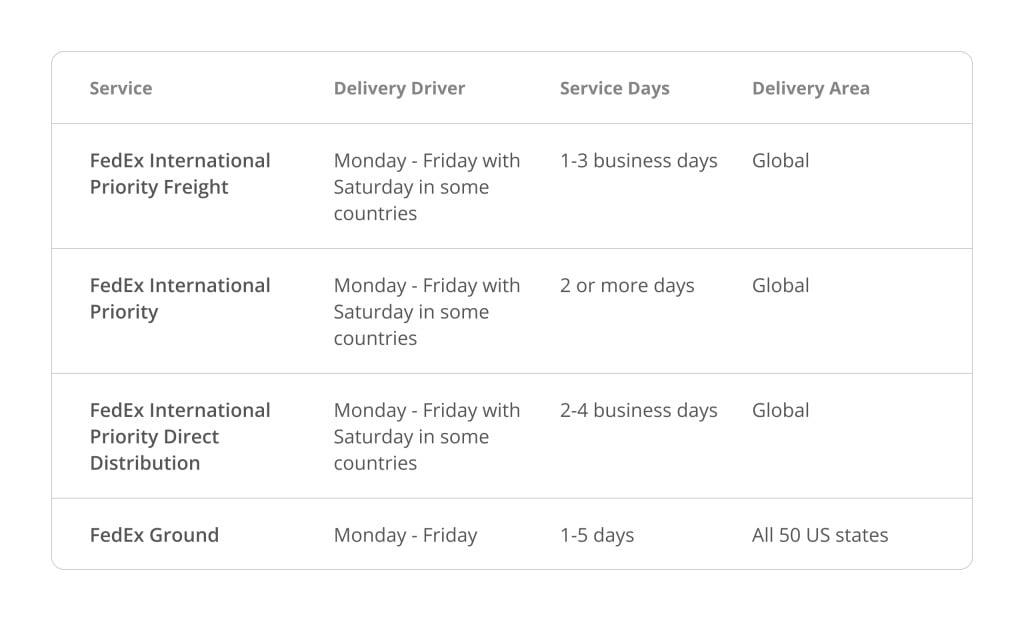Click the Service column header

point(121,88)
